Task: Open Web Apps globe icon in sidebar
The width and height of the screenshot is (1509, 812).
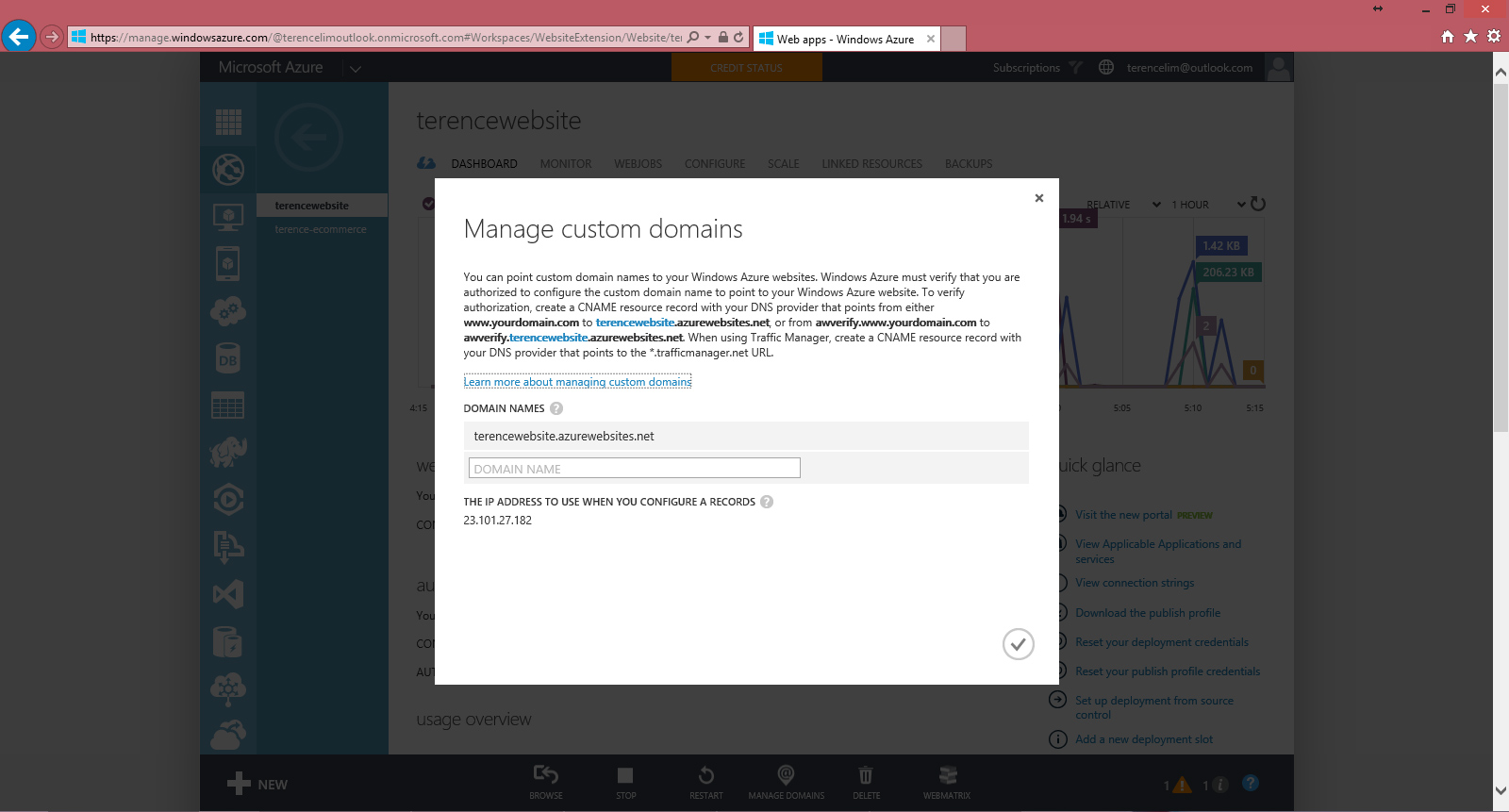Action: click(x=228, y=170)
